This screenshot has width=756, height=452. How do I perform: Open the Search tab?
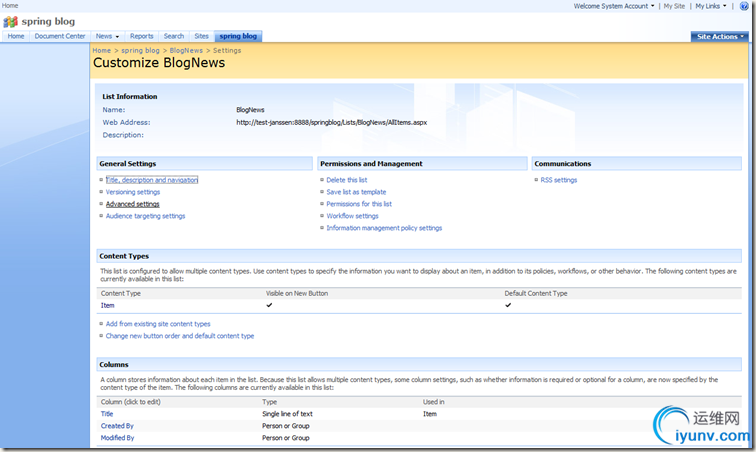tap(174, 36)
